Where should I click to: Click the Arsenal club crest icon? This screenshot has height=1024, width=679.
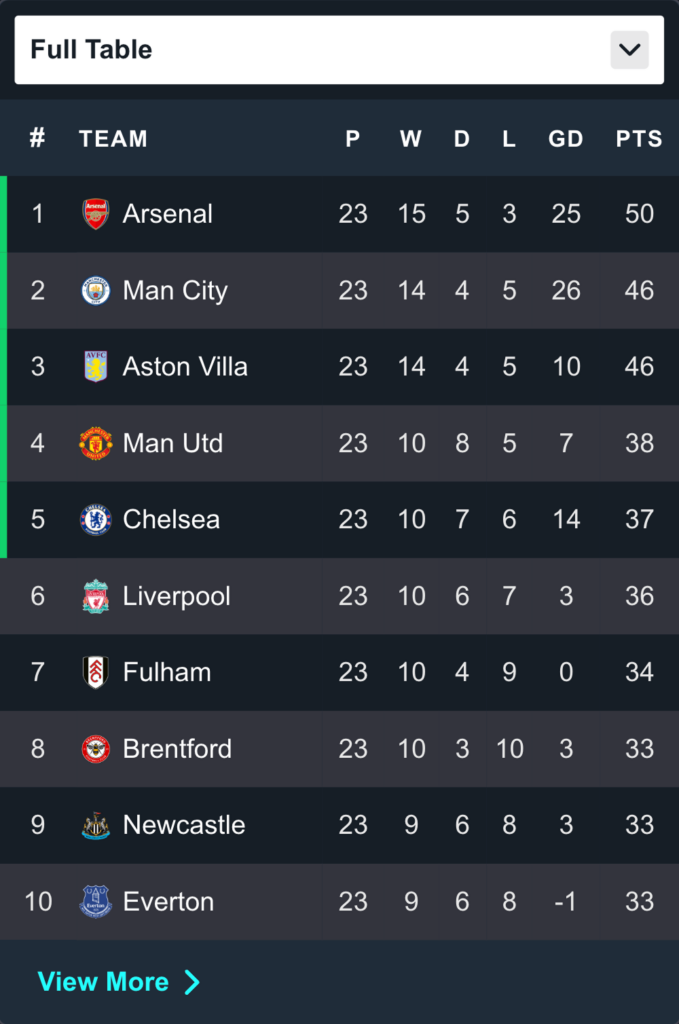[x=96, y=214]
